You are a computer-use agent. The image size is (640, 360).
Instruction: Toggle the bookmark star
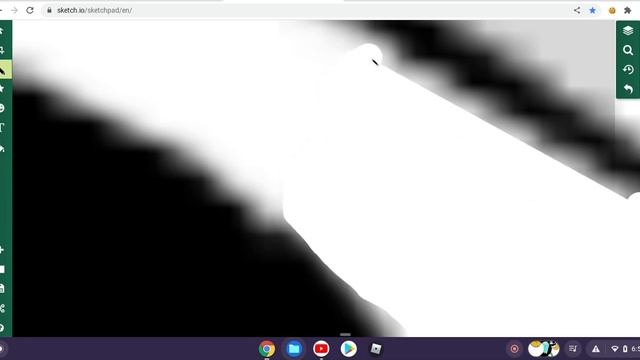tap(593, 10)
